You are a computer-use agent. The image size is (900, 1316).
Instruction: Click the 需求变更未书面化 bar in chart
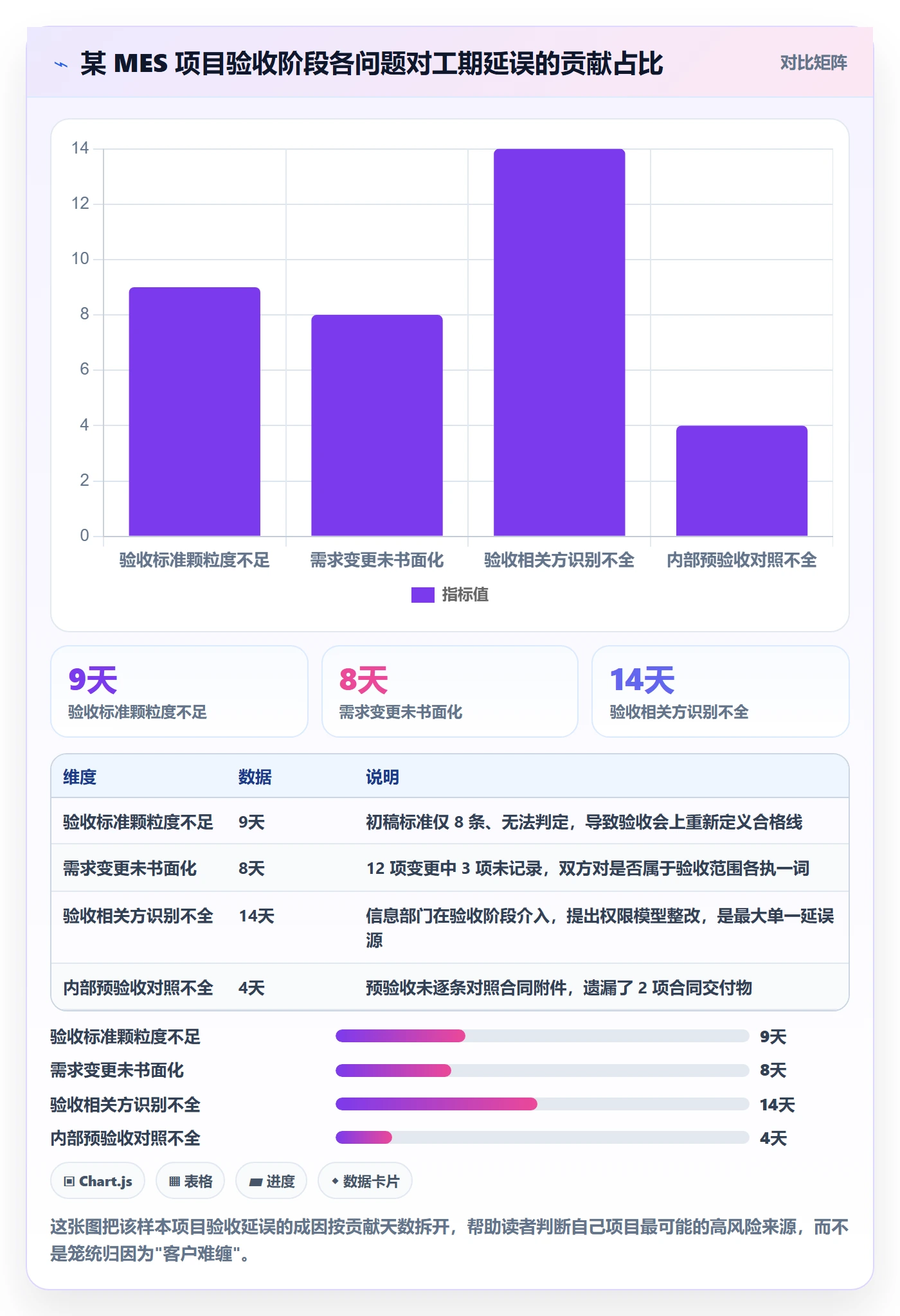click(377, 425)
